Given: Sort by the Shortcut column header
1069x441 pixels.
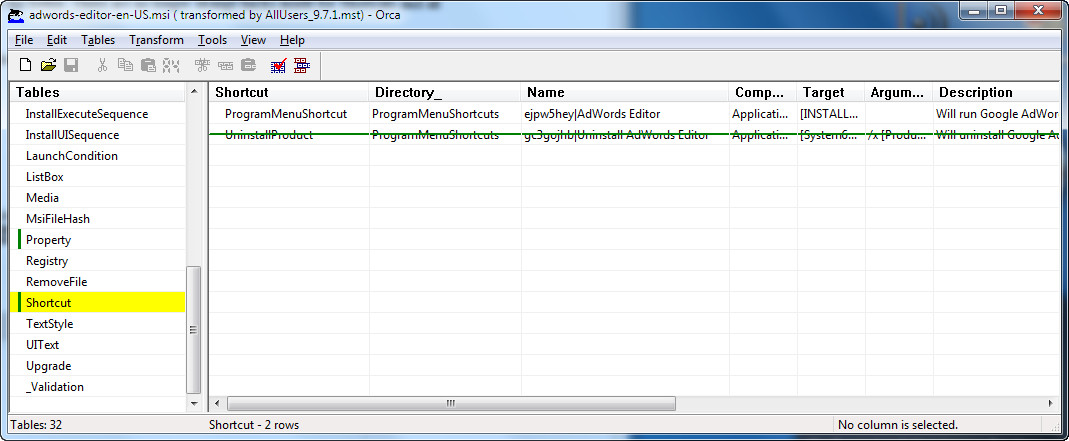Looking at the screenshot, I should 289,92.
